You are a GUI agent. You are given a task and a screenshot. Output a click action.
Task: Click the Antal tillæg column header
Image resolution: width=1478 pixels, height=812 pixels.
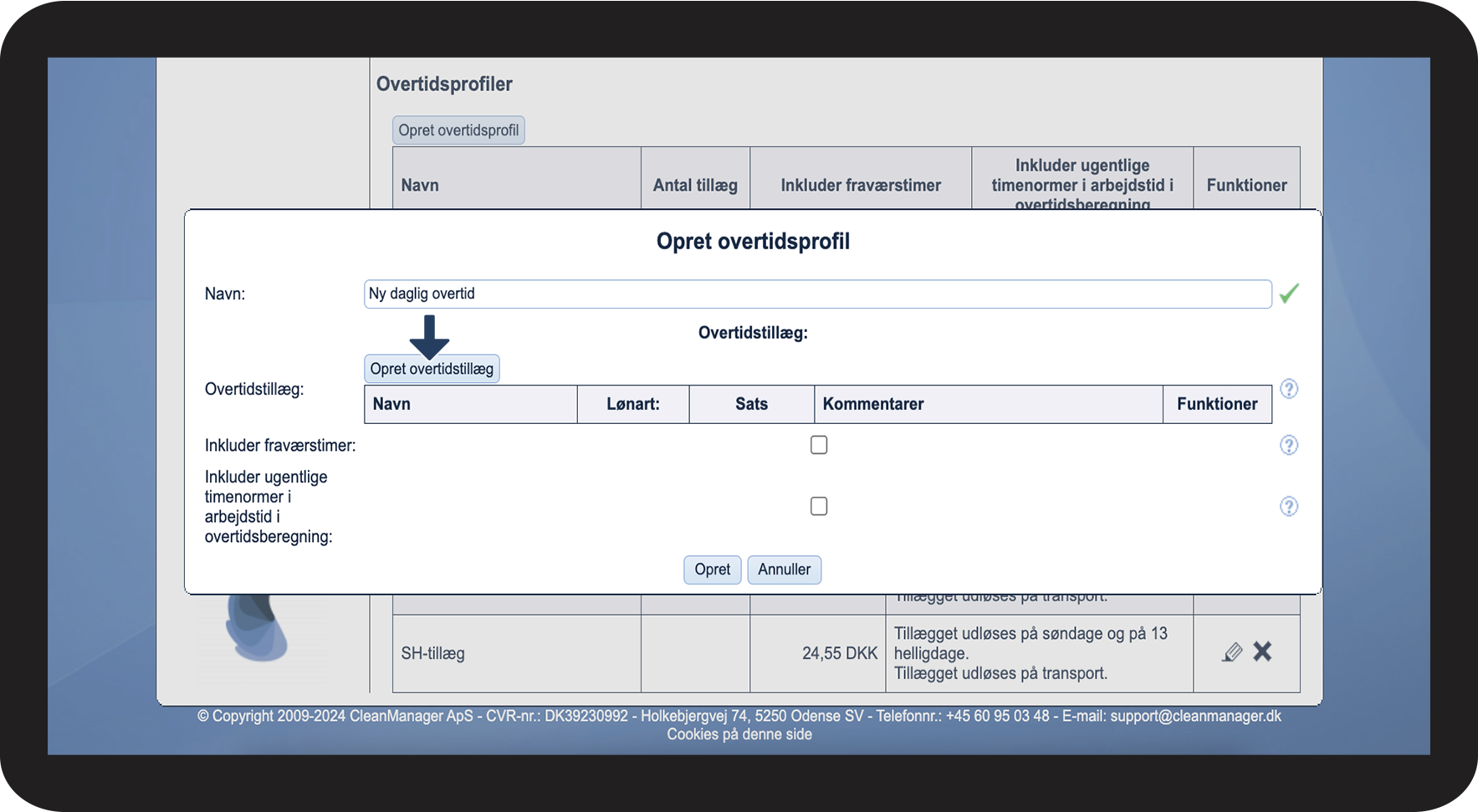coord(695,186)
